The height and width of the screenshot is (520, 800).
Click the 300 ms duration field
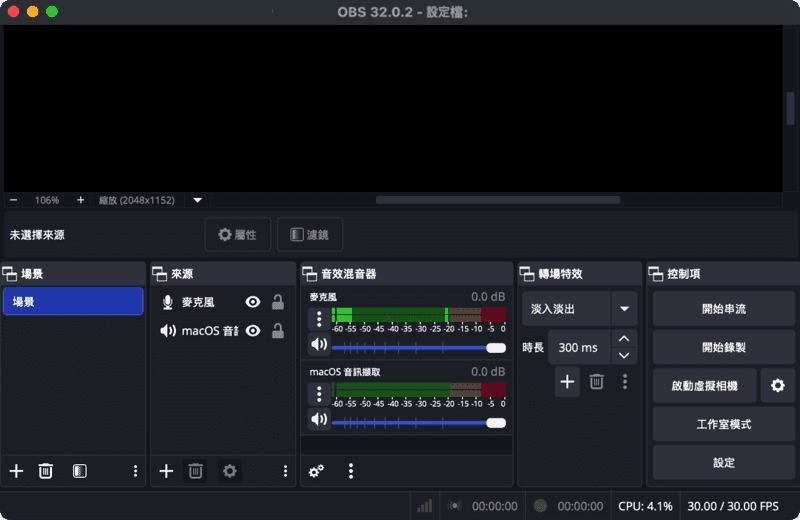point(580,348)
